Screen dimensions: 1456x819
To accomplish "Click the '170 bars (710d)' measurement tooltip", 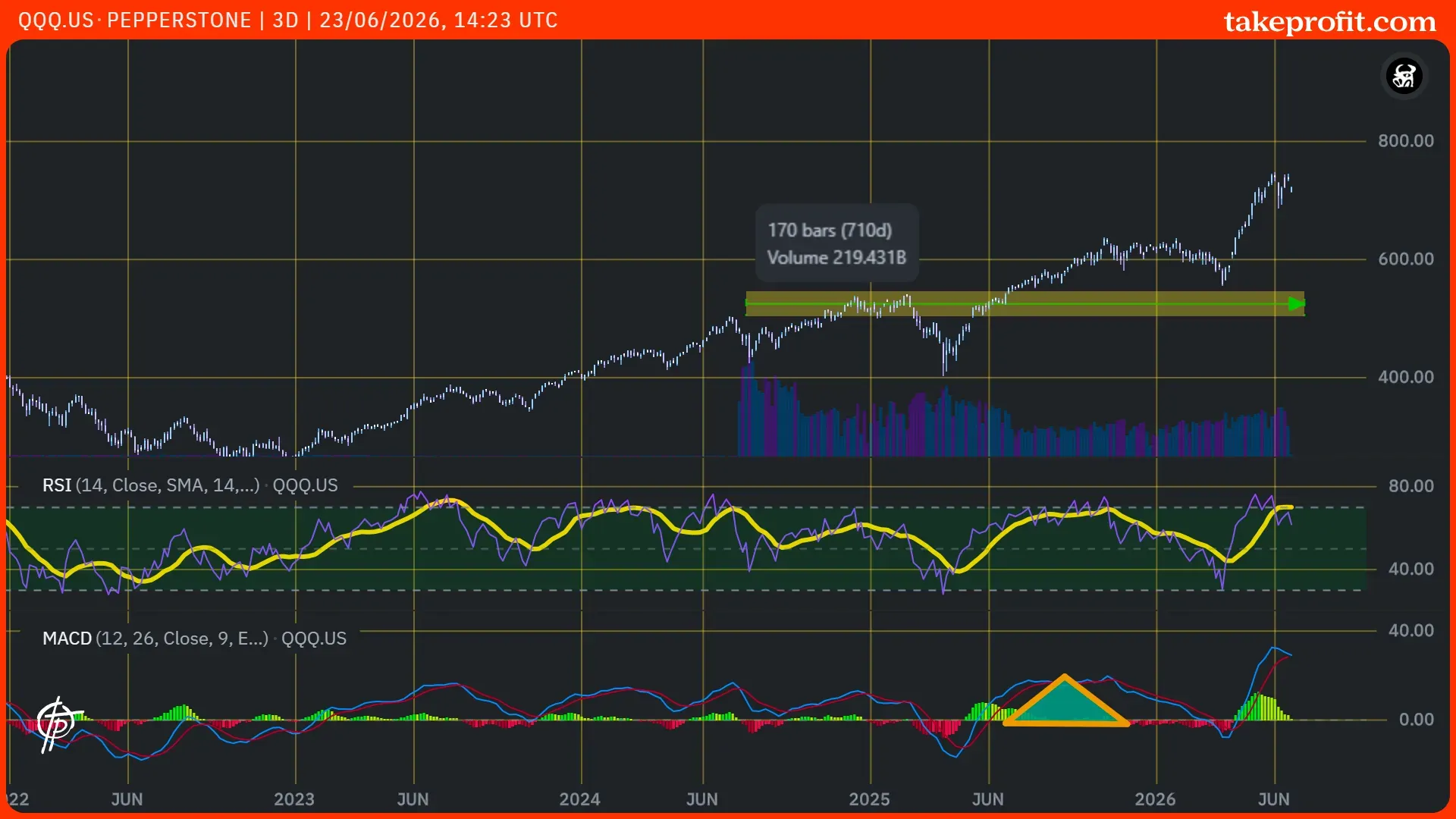I will click(x=830, y=230).
